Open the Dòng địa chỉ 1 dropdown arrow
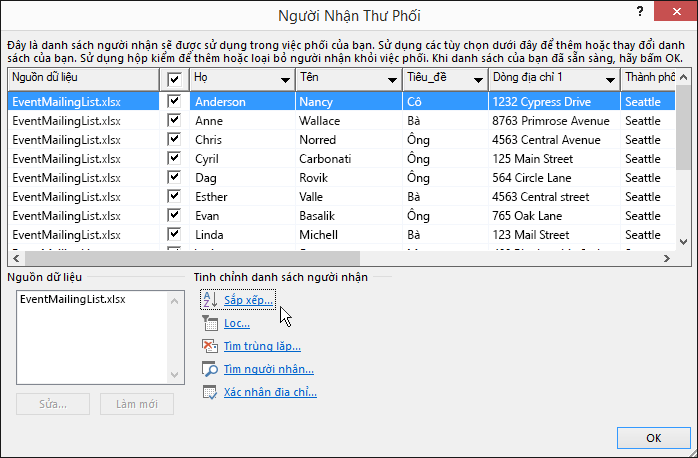The image size is (698, 458). click(x=610, y=81)
